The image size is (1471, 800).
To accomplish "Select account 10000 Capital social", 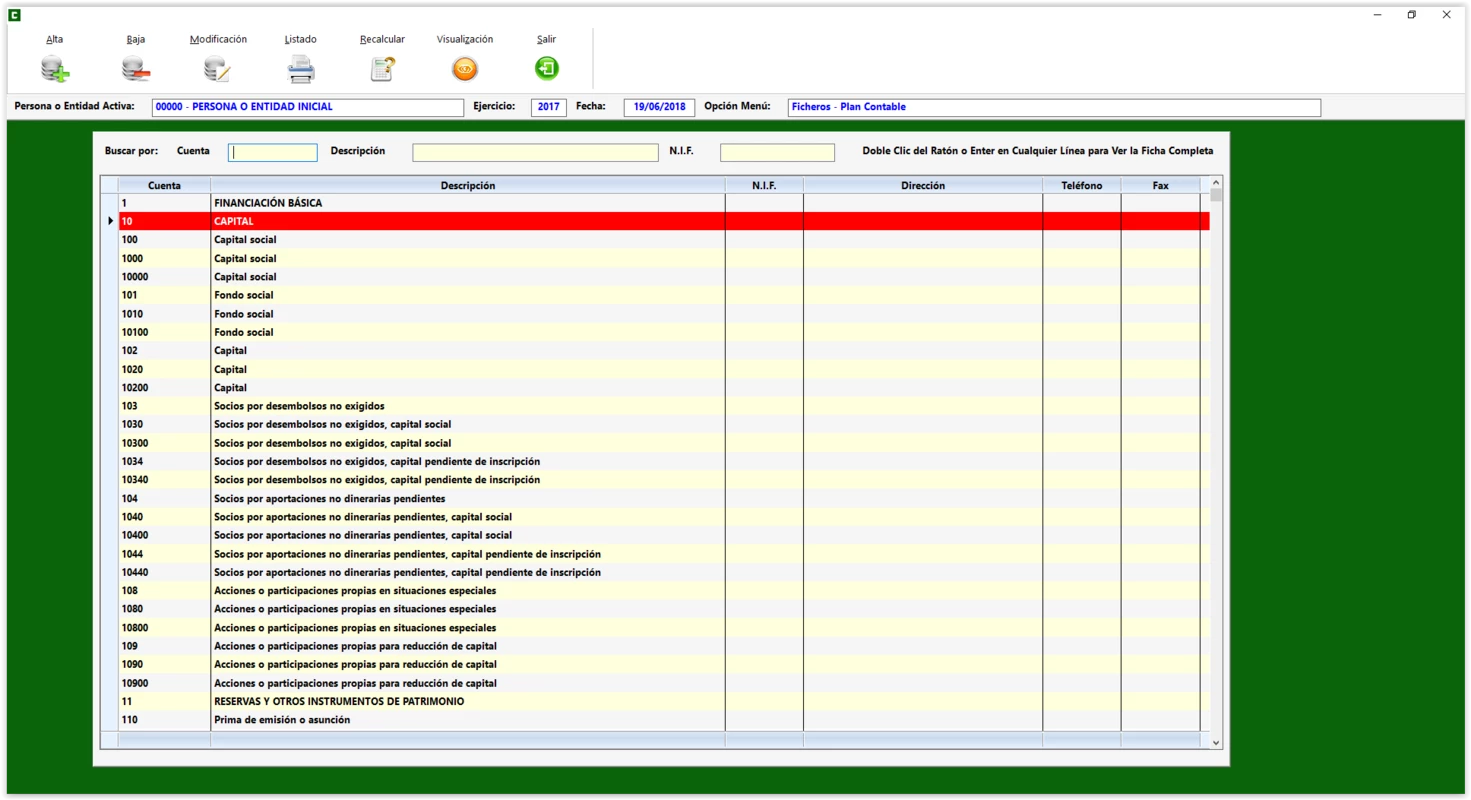I will coord(663,277).
